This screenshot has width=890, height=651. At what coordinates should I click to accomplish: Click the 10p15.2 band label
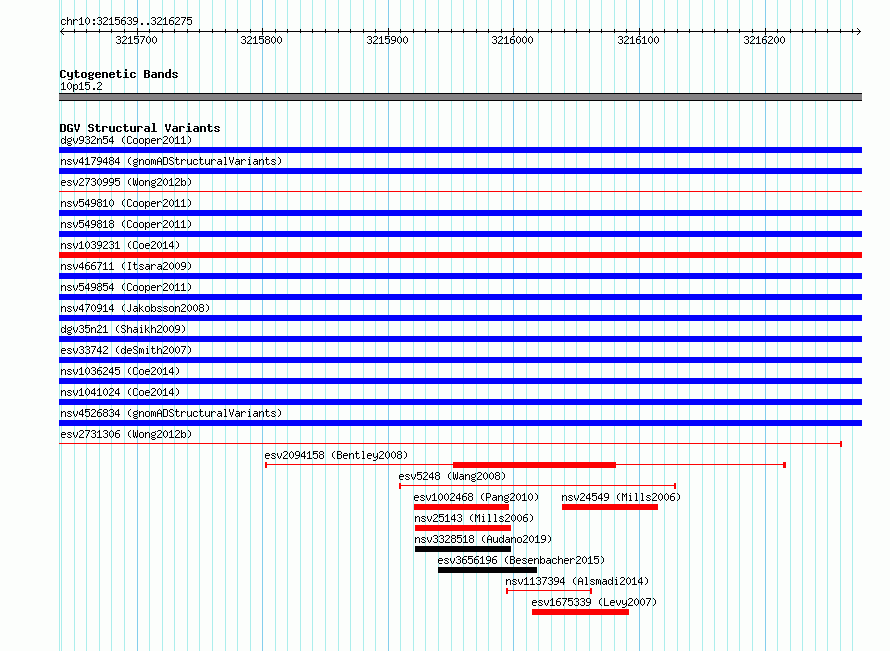pos(81,86)
